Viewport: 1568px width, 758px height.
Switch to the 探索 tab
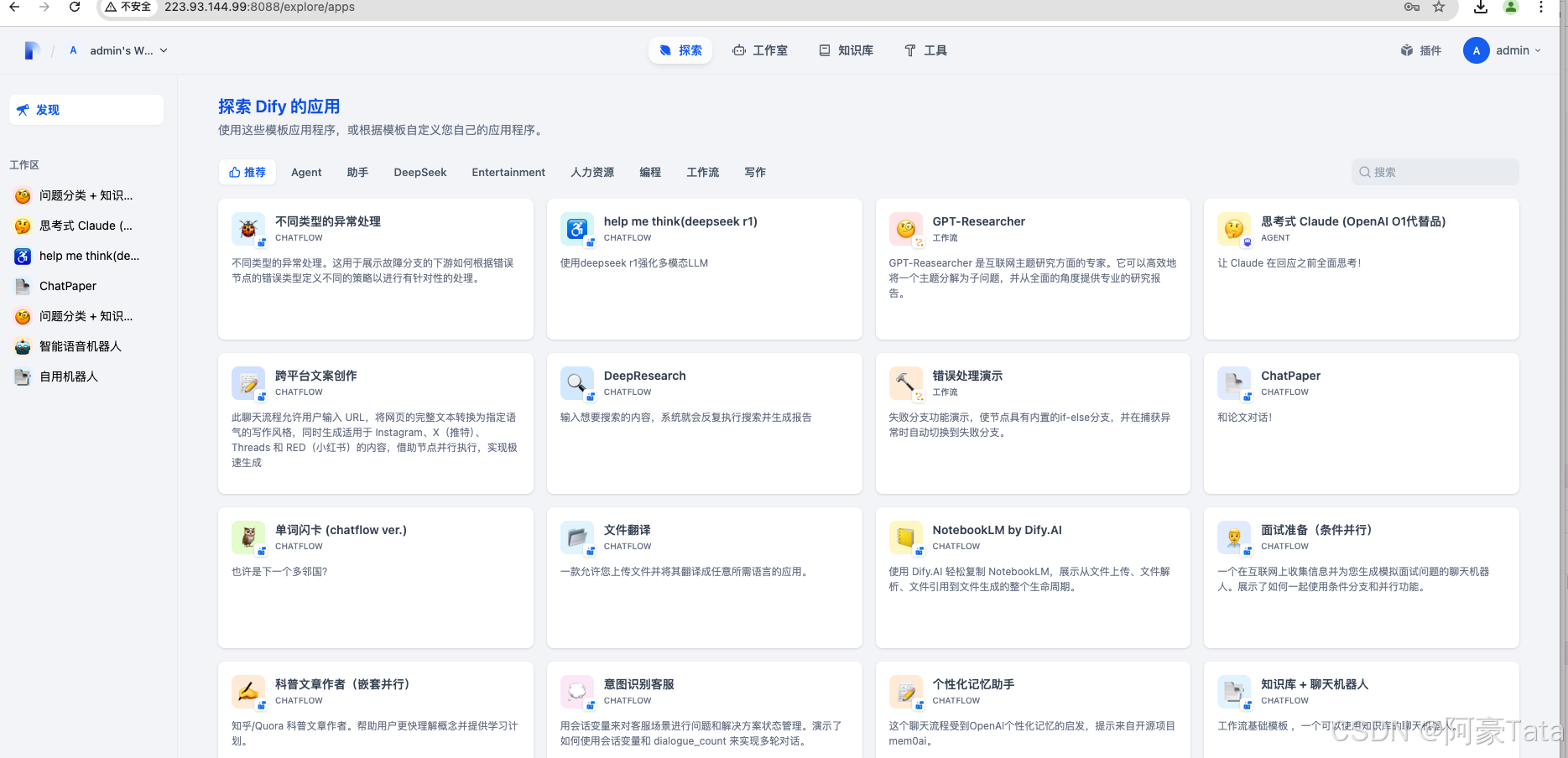(680, 50)
